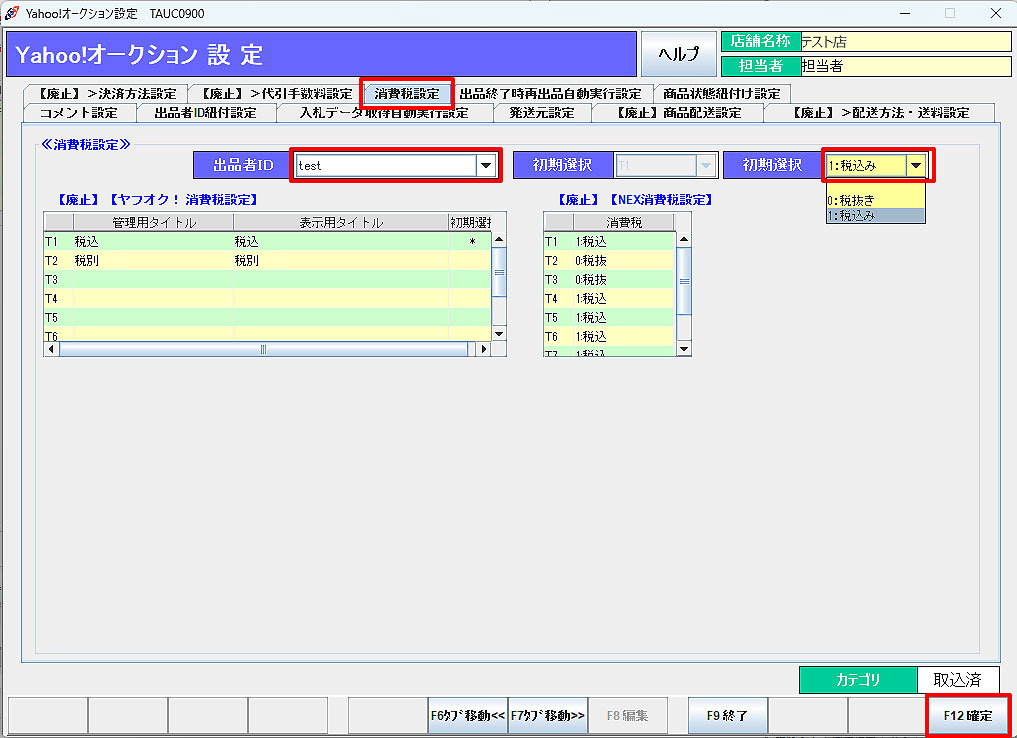The image size is (1017, 738).
Task: Expand the 出品者ID dropdown arrow
Action: [486, 165]
